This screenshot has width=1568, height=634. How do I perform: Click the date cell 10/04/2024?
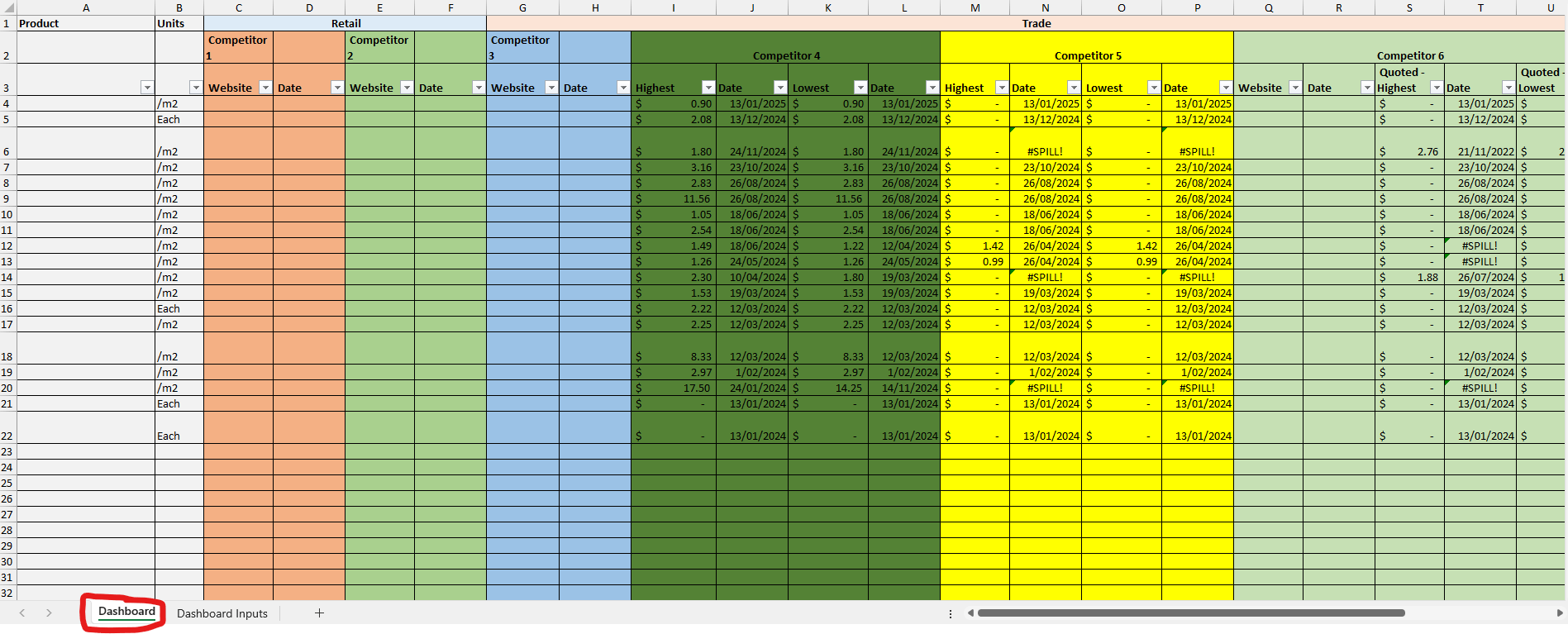click(752, 277)
